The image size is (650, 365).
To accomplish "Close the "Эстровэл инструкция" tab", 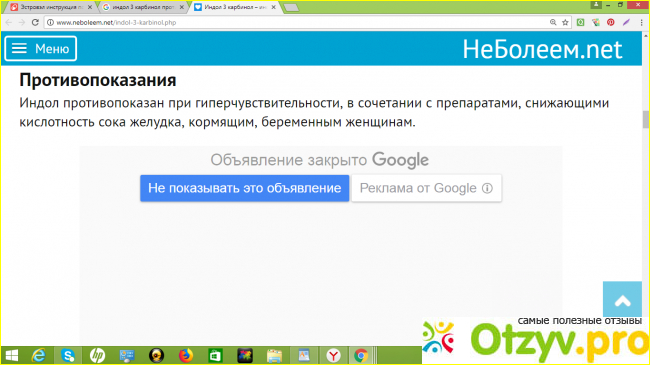I will [x=90, y=7].
